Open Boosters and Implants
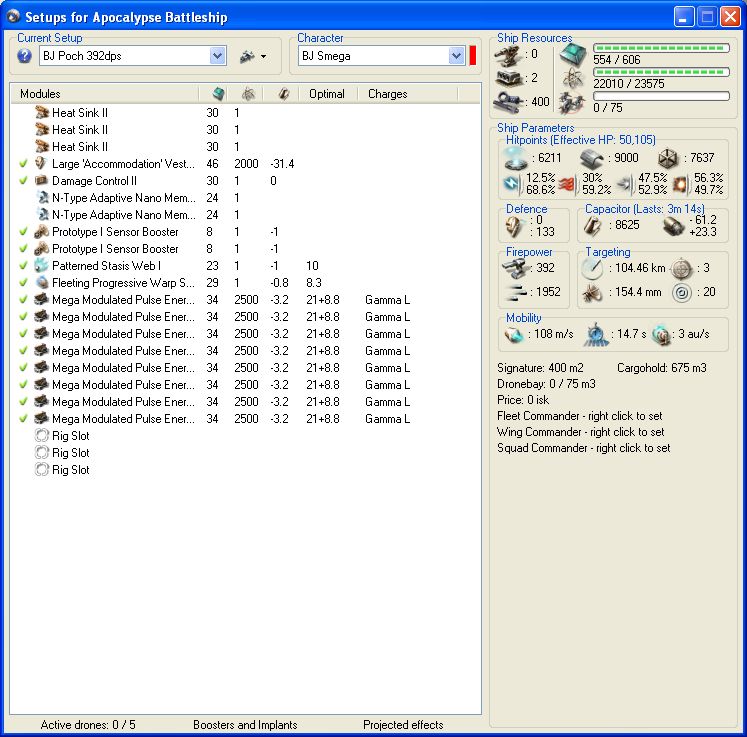 [x=245, y=725]
